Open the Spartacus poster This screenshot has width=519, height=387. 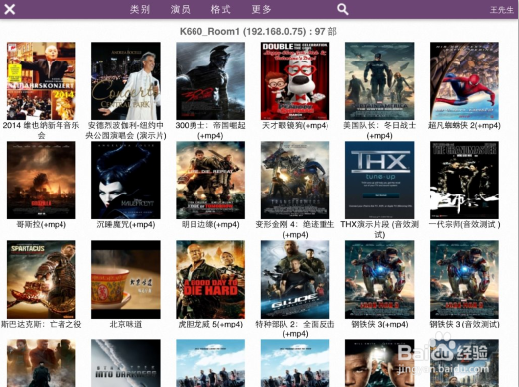pos(41,279)
